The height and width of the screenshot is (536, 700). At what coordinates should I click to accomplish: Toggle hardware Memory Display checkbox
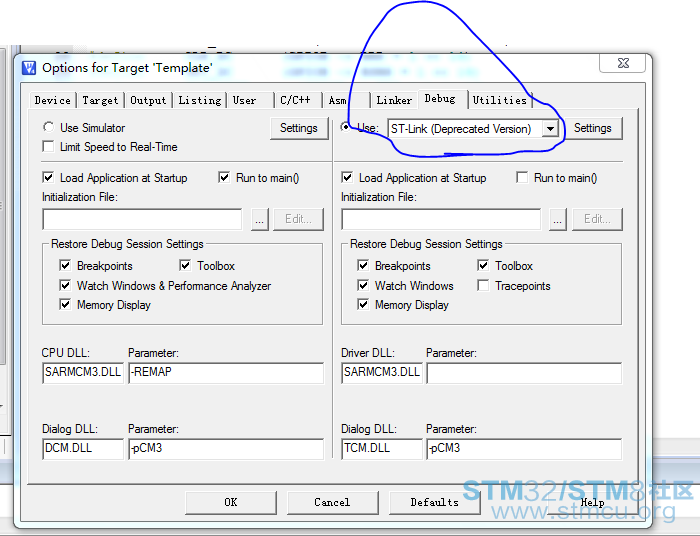[x=363, y=304]
